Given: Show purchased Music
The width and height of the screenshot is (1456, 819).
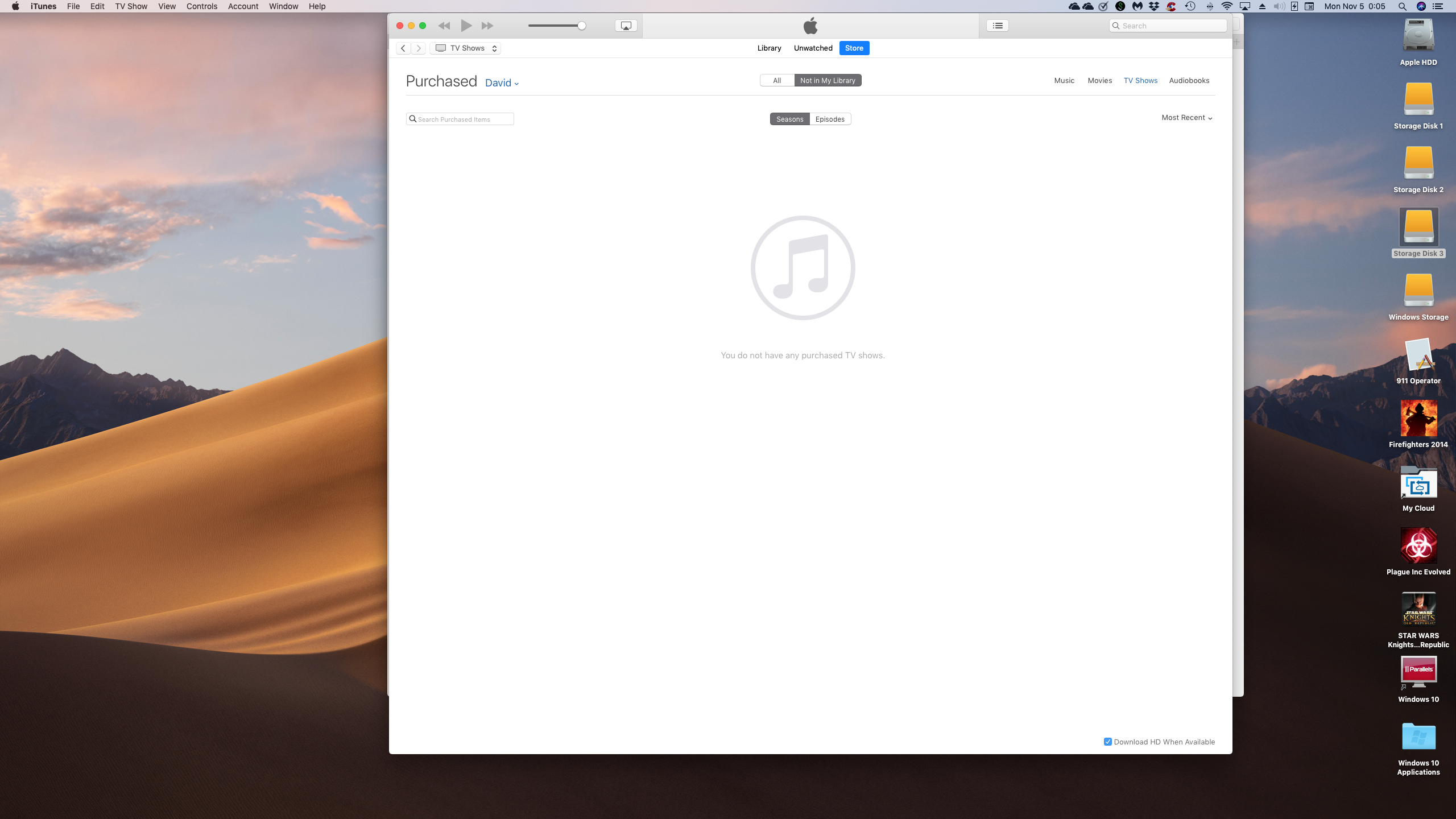Looking at the screenshot, I should click(x=1064, y=81).
